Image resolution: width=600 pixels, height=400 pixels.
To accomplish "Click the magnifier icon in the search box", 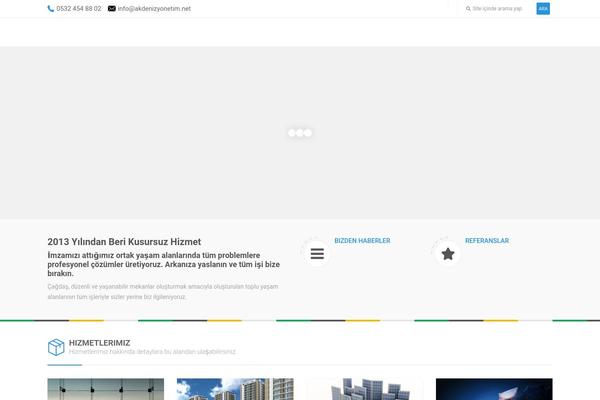I will (x=468, y=8).
